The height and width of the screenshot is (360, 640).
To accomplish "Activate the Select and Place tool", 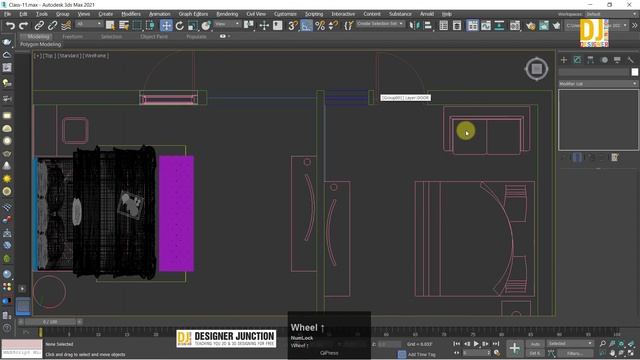I will [x=206, y=26].
